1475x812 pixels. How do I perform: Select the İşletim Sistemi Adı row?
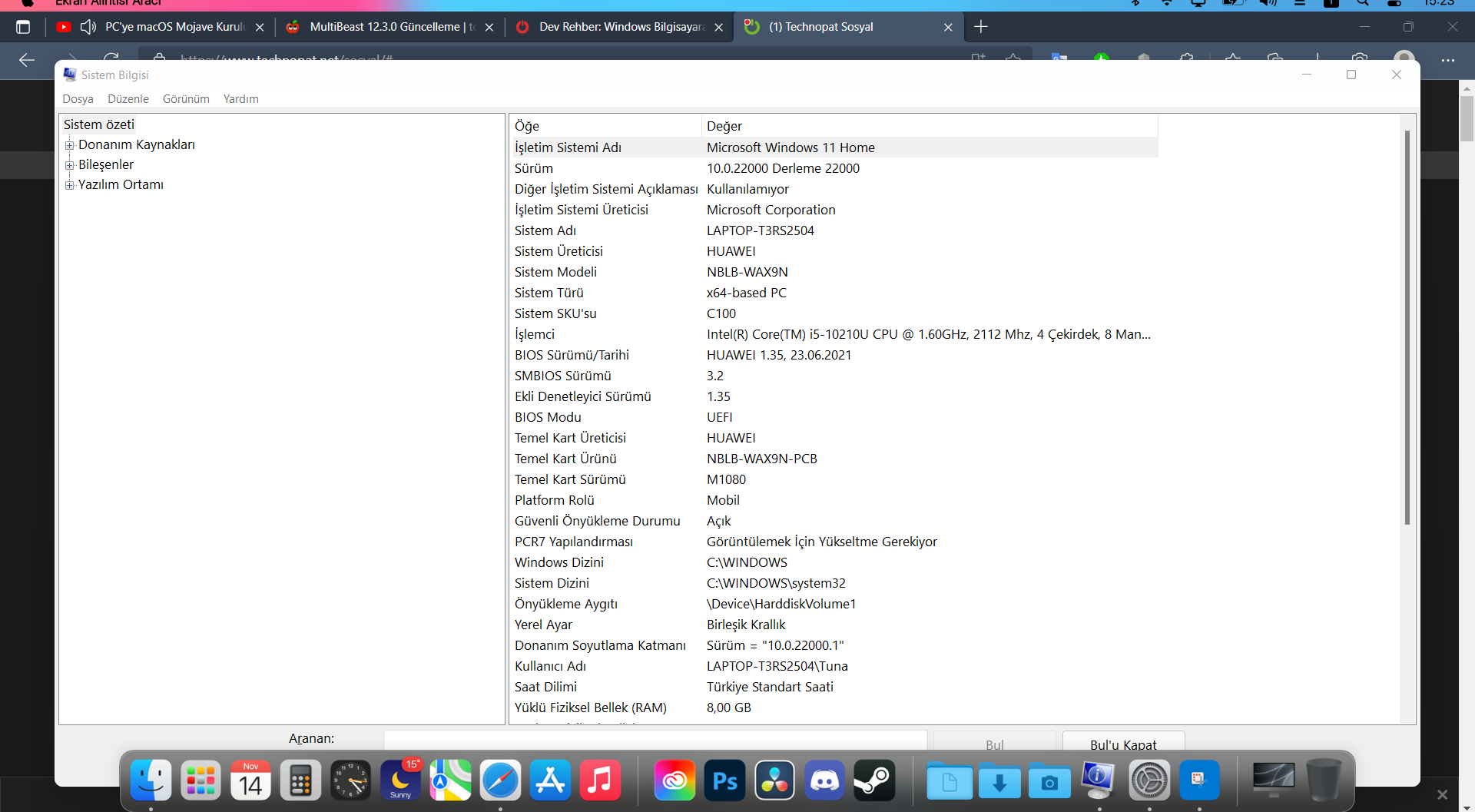834,147
